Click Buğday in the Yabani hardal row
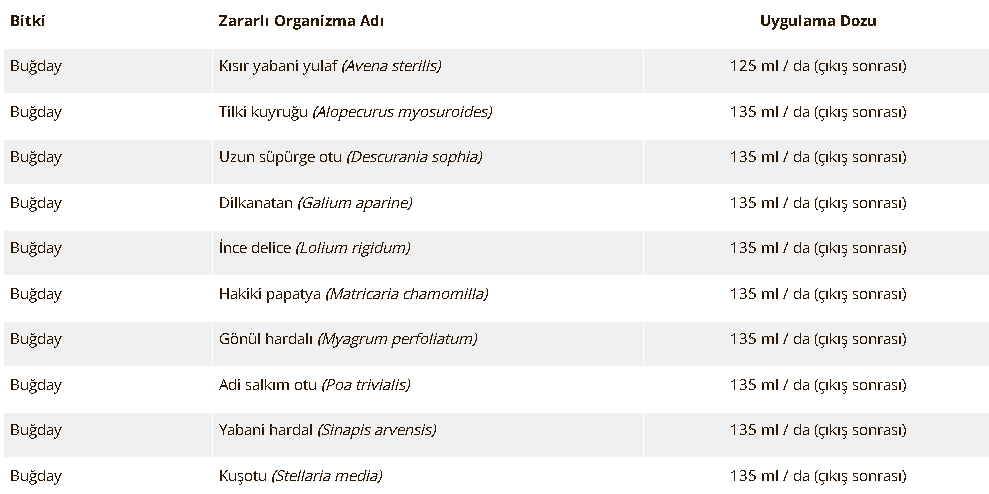The image size is (989, 494). pos(36,430)
